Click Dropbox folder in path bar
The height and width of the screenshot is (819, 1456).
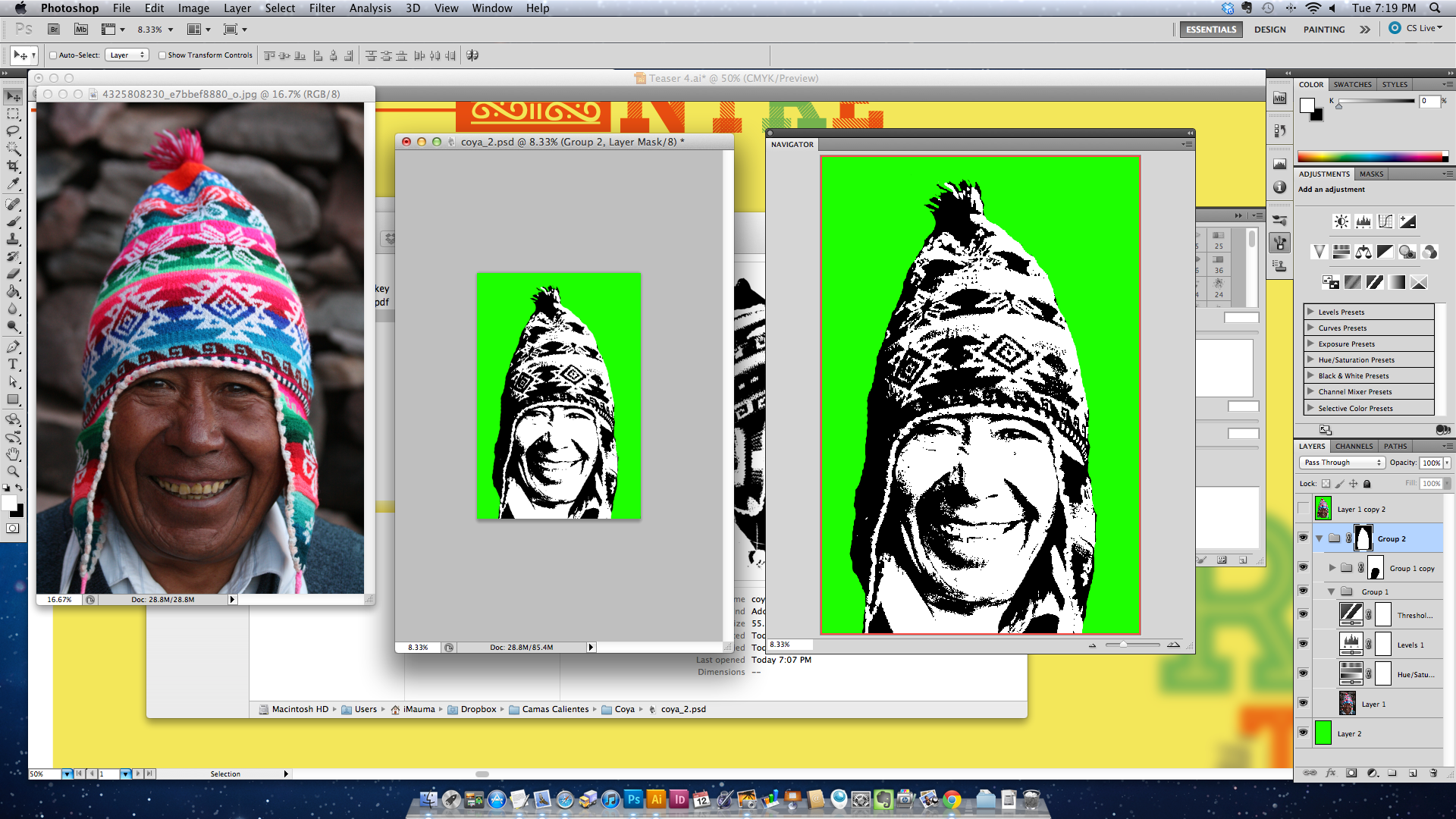pos(472,709)
